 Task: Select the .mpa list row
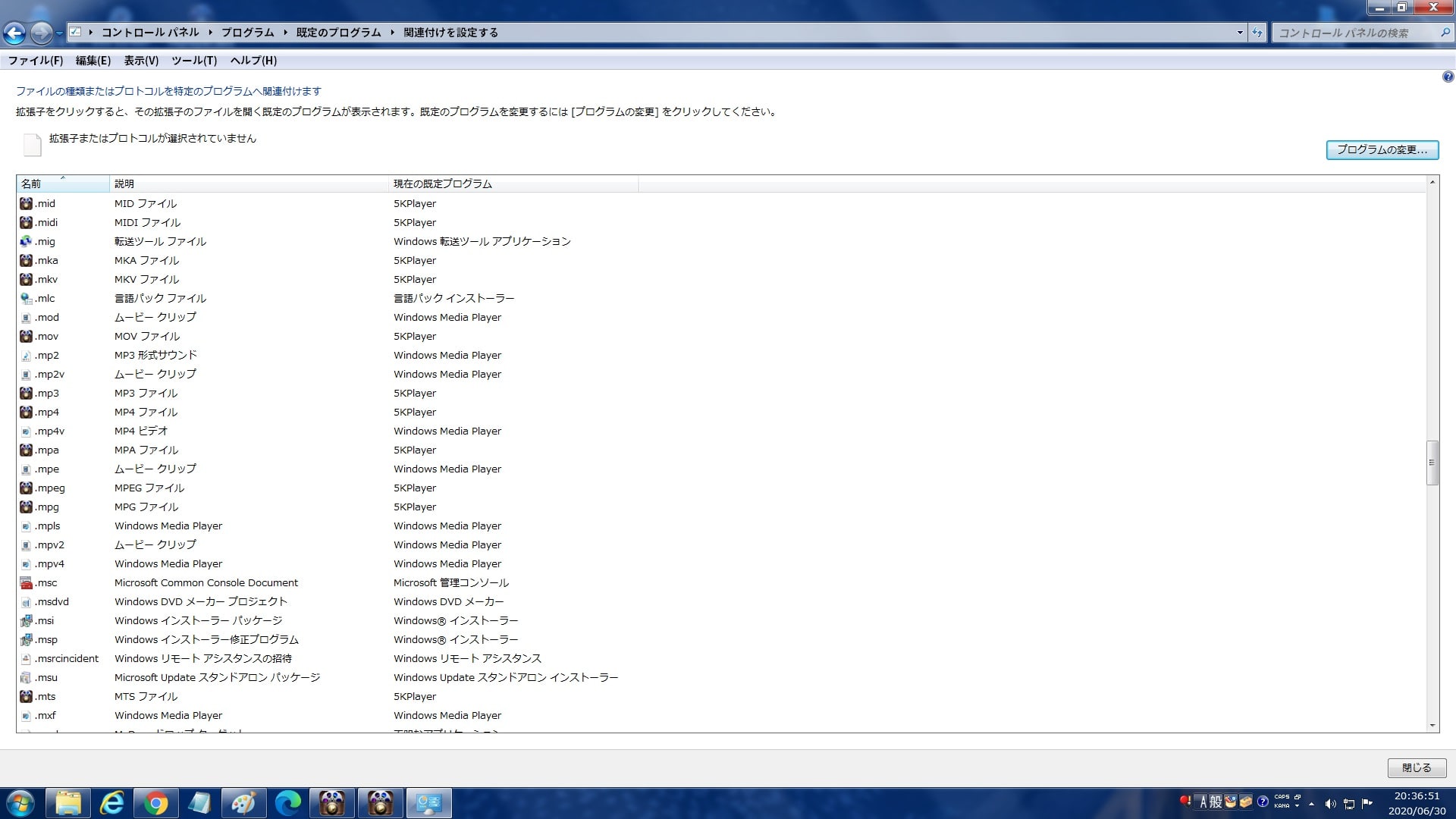(x=720, y=450)
